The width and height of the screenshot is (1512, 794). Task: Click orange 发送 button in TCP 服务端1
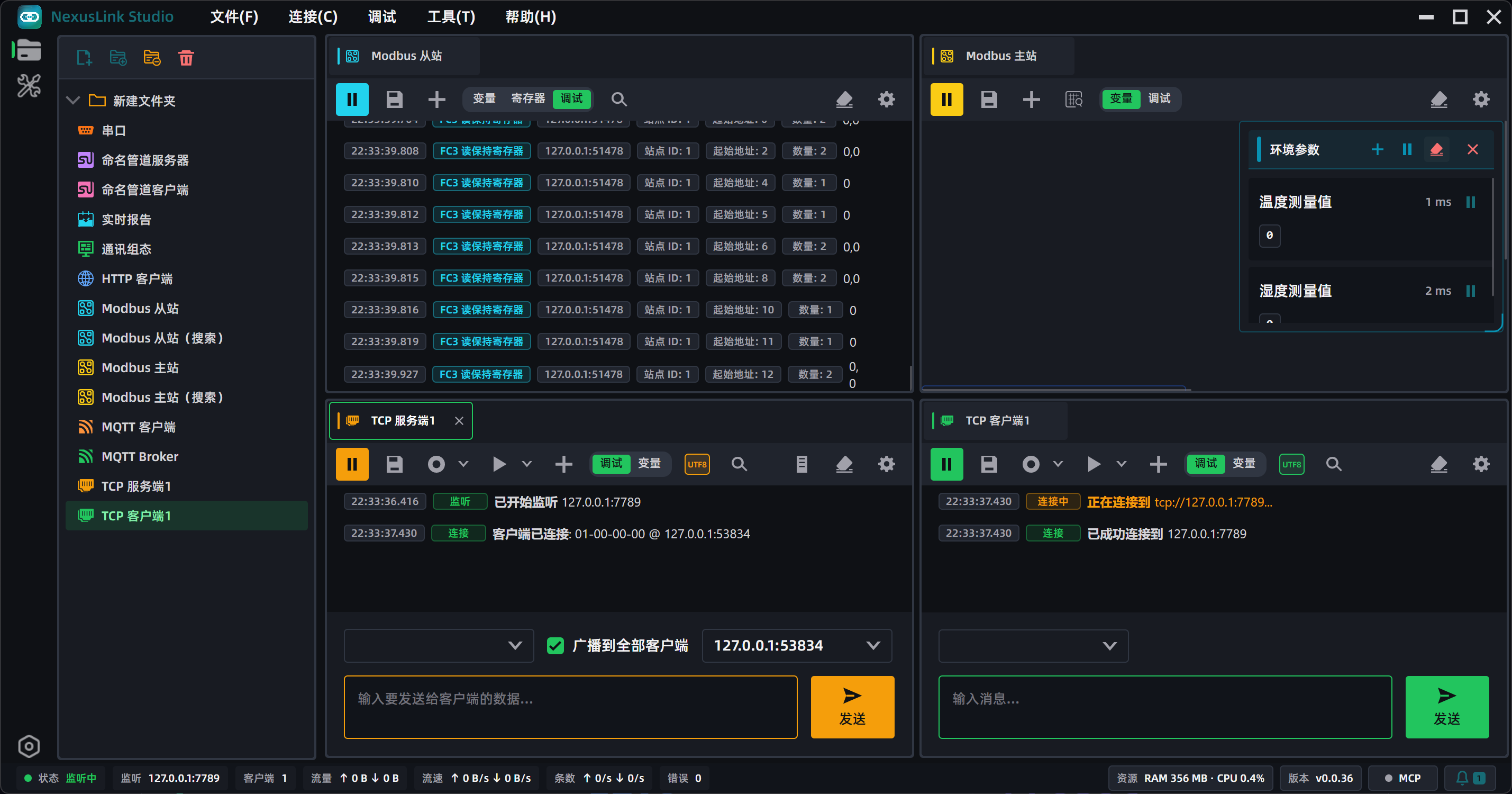tap(852, 707)
